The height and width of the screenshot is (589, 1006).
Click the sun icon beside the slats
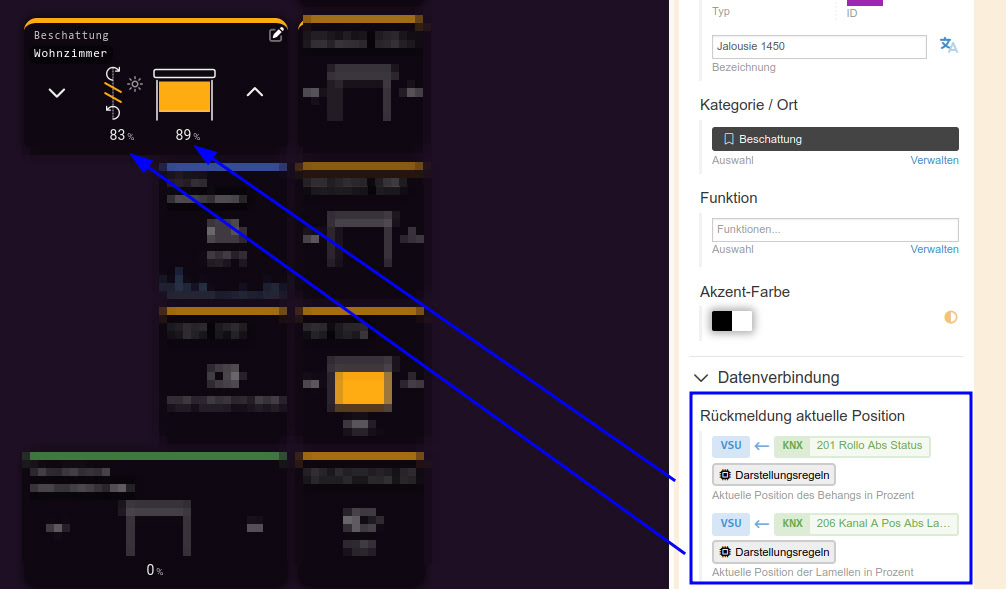tap(135, 85)
